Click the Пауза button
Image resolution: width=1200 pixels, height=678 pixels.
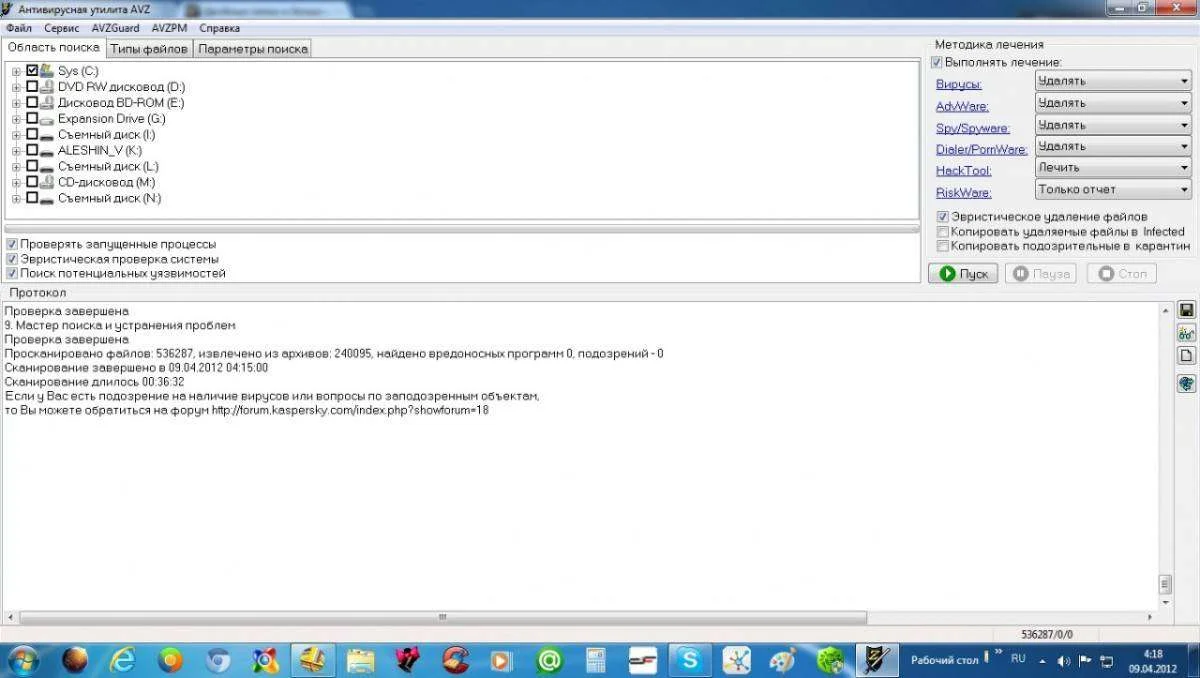tap(1040, 273)
